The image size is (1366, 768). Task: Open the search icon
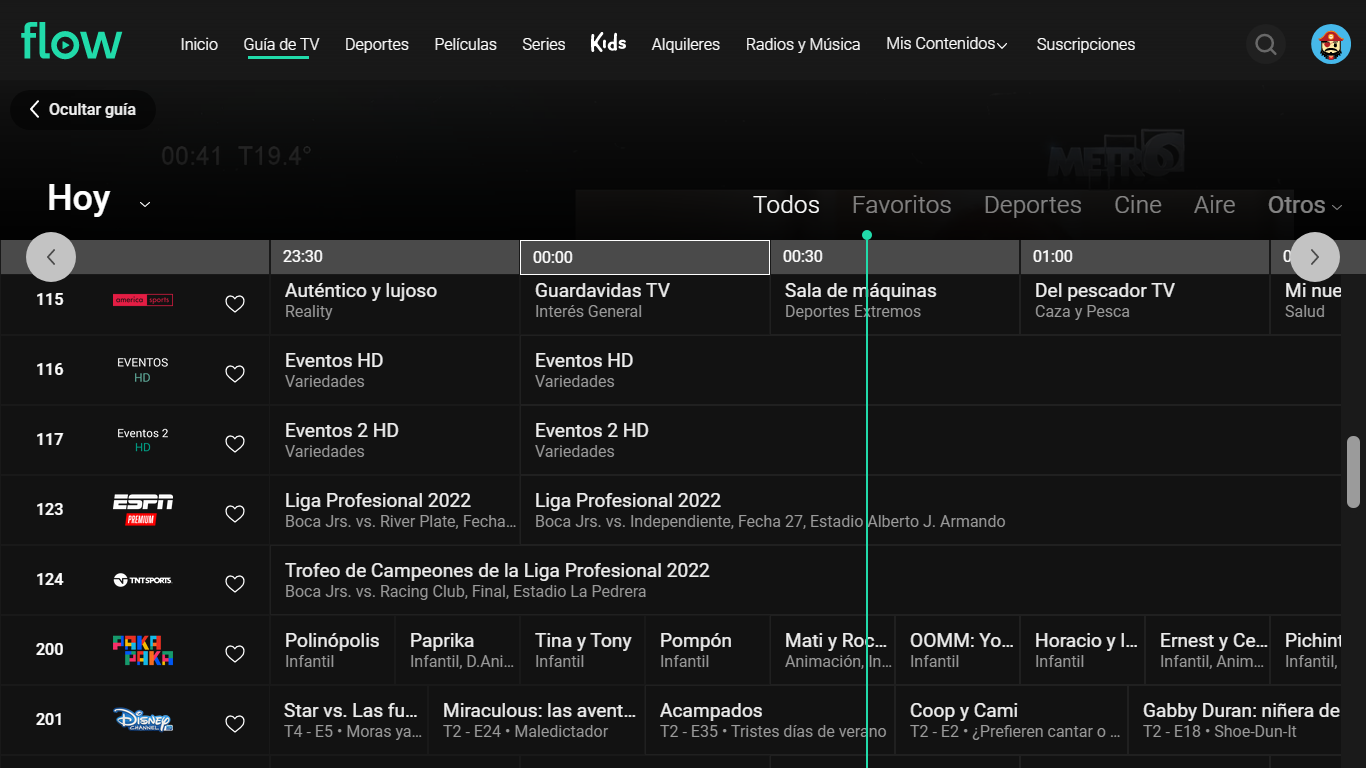point(1266,44)
